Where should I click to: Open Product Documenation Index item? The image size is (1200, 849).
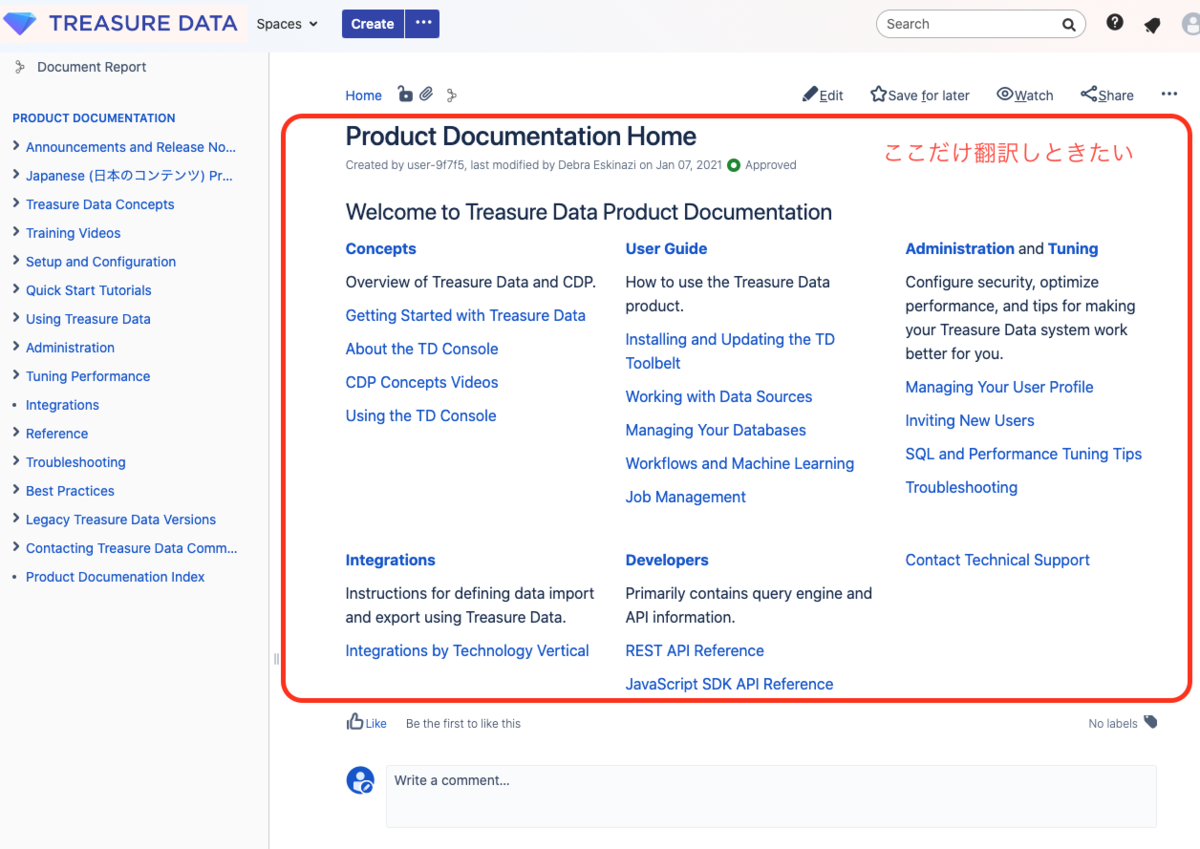[115, 577]
